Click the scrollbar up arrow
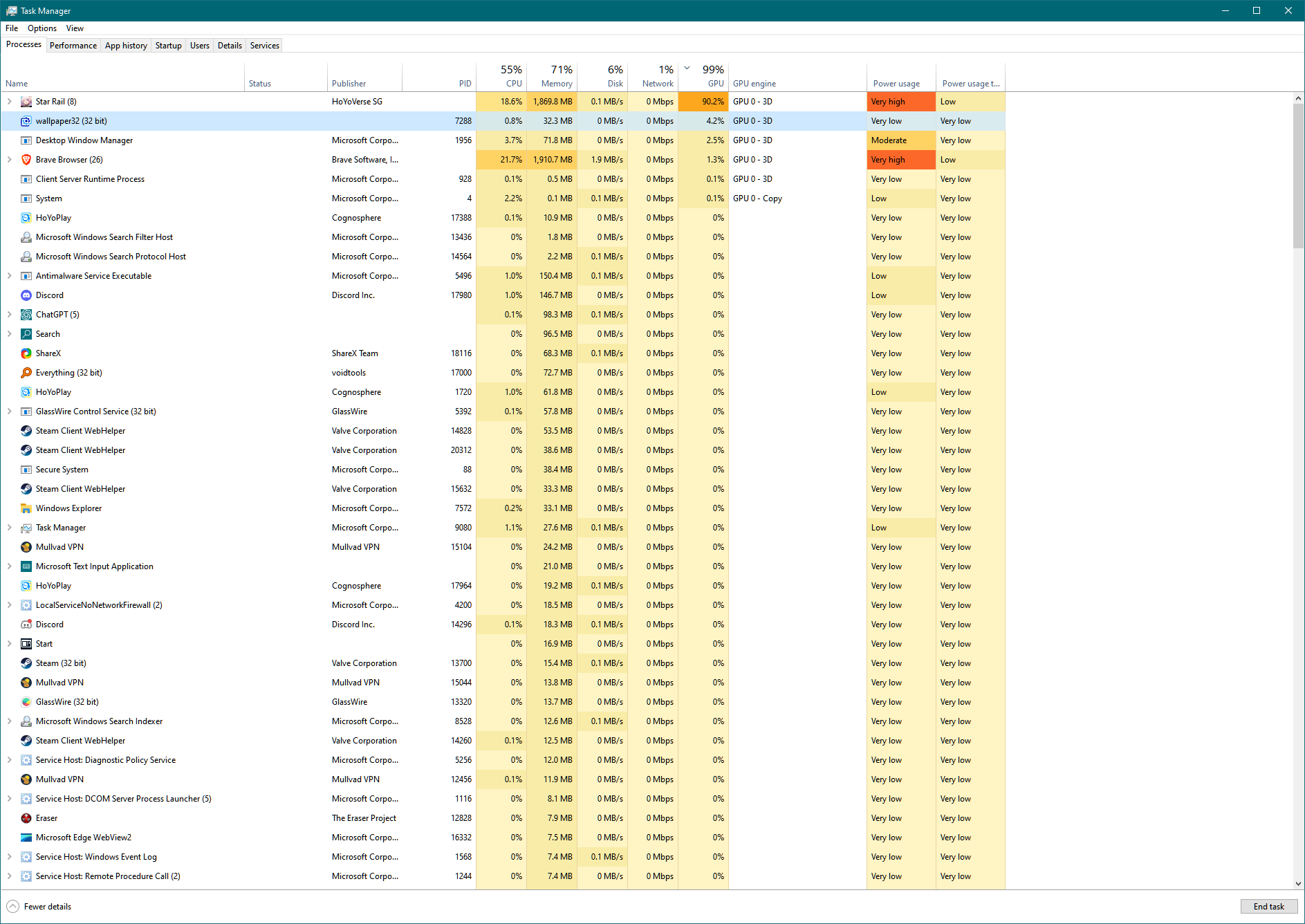 [x=1298, y=98]
